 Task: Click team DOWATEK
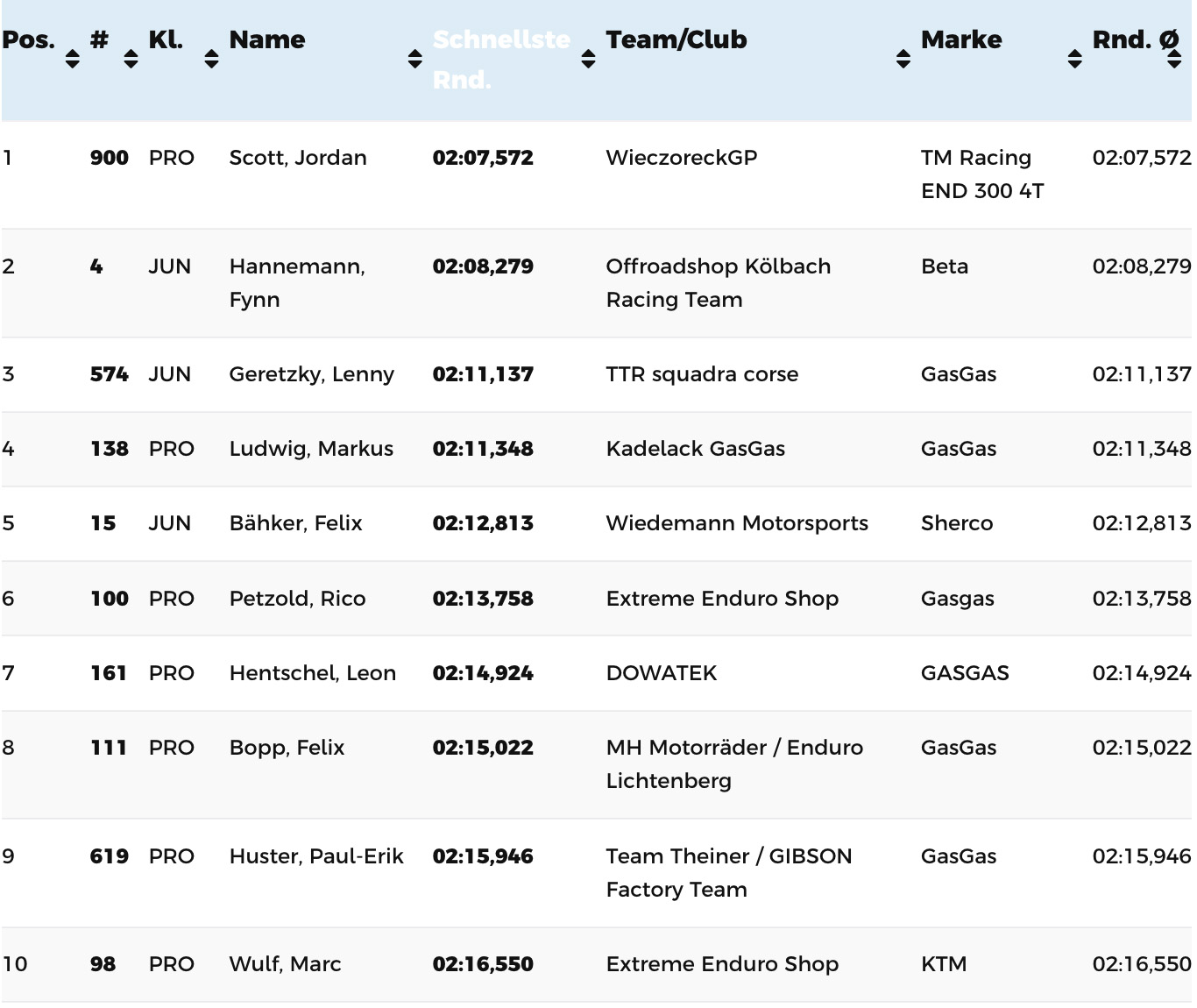pyautogui.click(x=662, y=673)
